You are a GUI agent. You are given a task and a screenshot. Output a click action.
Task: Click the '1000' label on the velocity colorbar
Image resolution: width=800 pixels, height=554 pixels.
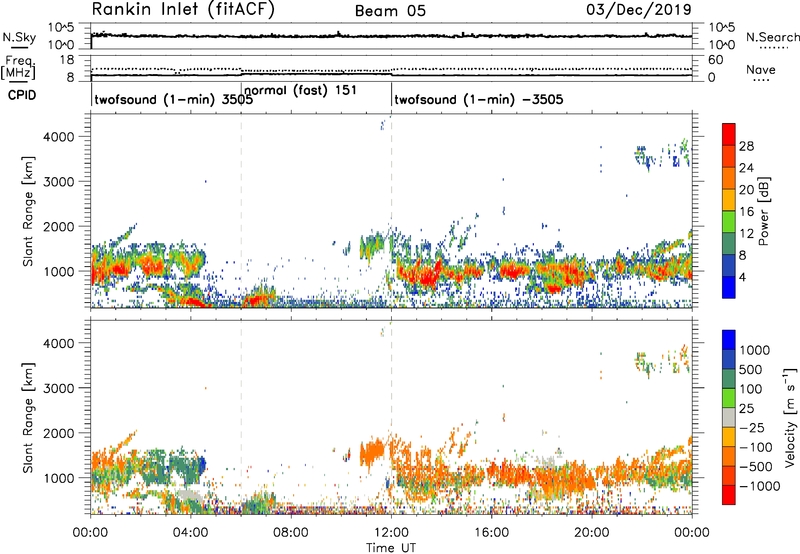coord(755,350)
